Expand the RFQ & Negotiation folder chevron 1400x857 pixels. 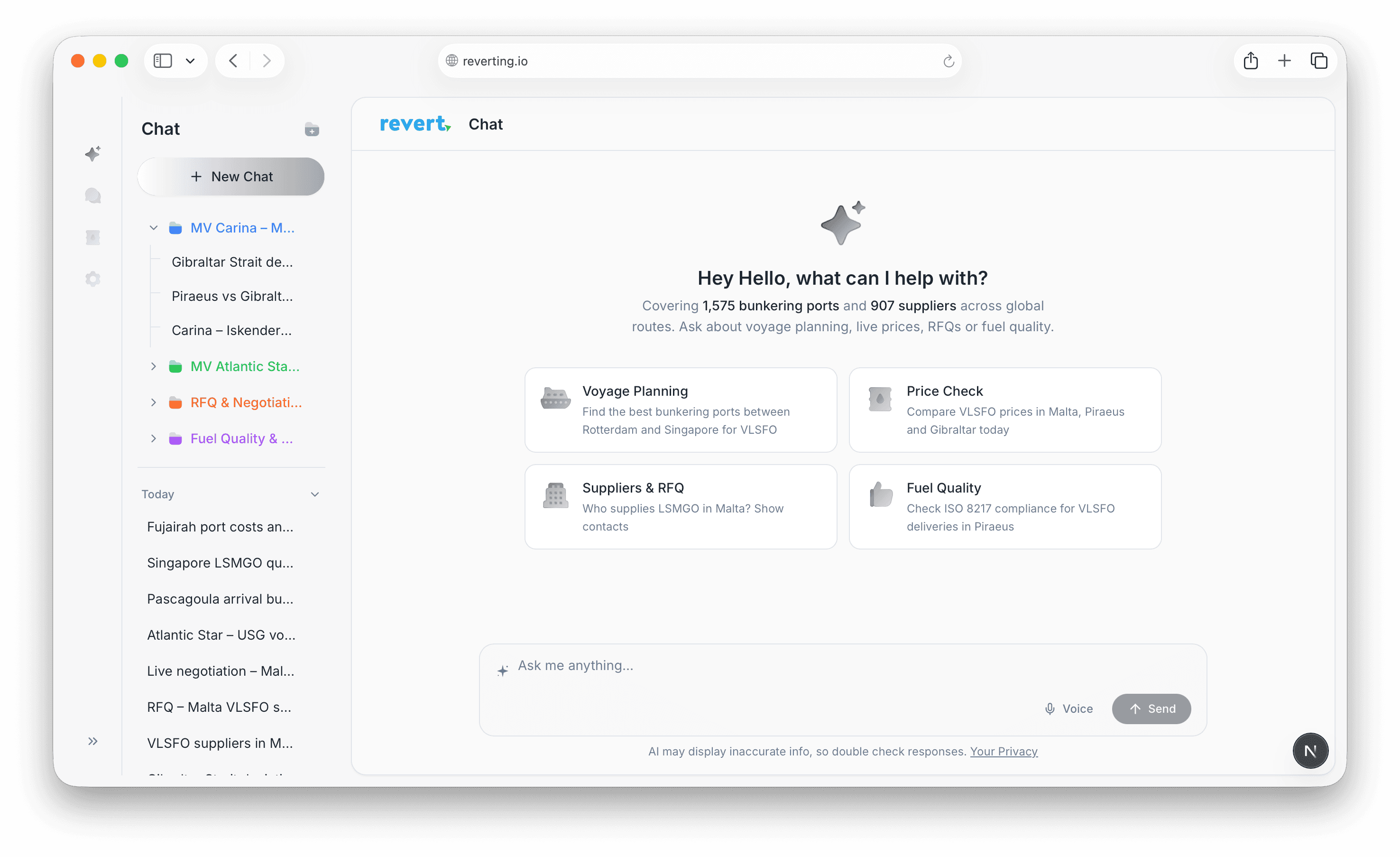(x=153, y=402)
